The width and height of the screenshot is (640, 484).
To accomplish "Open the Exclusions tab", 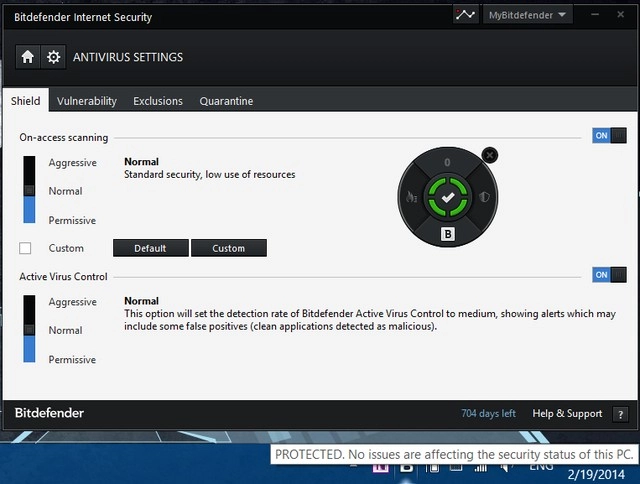I will 158,101.
